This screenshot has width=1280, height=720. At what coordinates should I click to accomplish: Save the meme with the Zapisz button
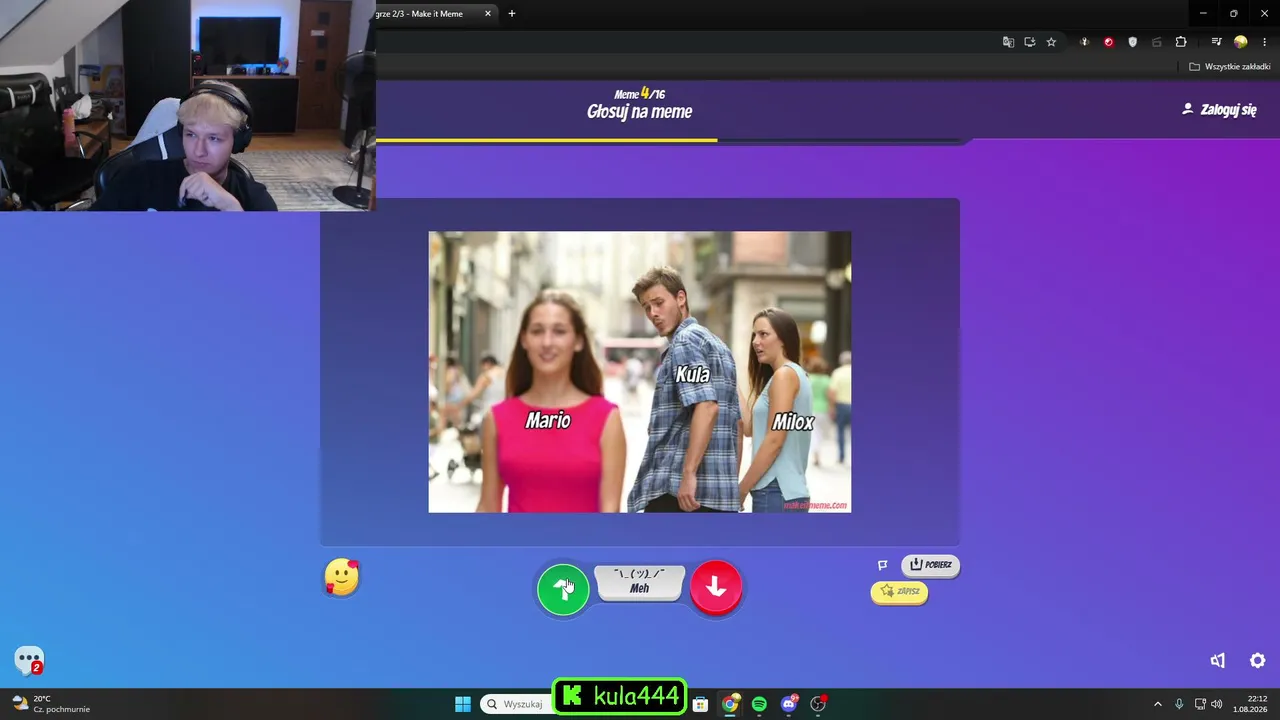(899, 592)
